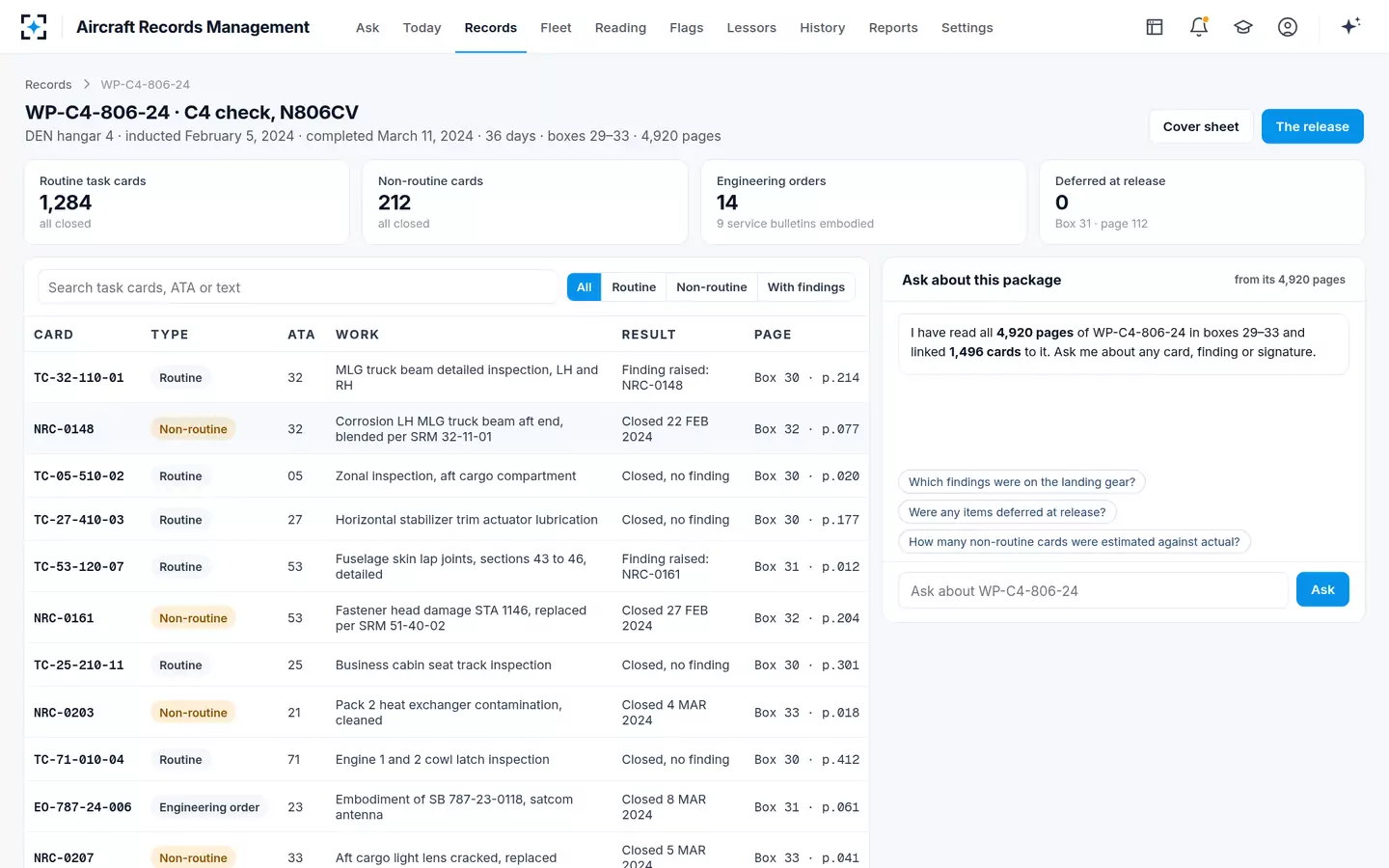This screenshot has width=1389, height=868.
Task: Open the Reading tab
Action: [x=620, y=28]
